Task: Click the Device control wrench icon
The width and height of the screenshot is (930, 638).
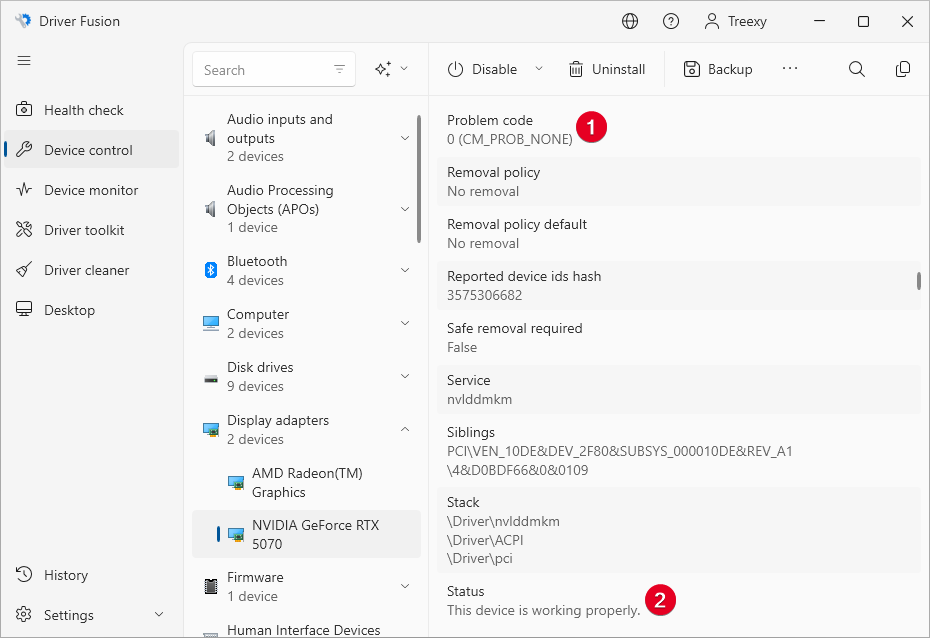Action: pos(24,149)
